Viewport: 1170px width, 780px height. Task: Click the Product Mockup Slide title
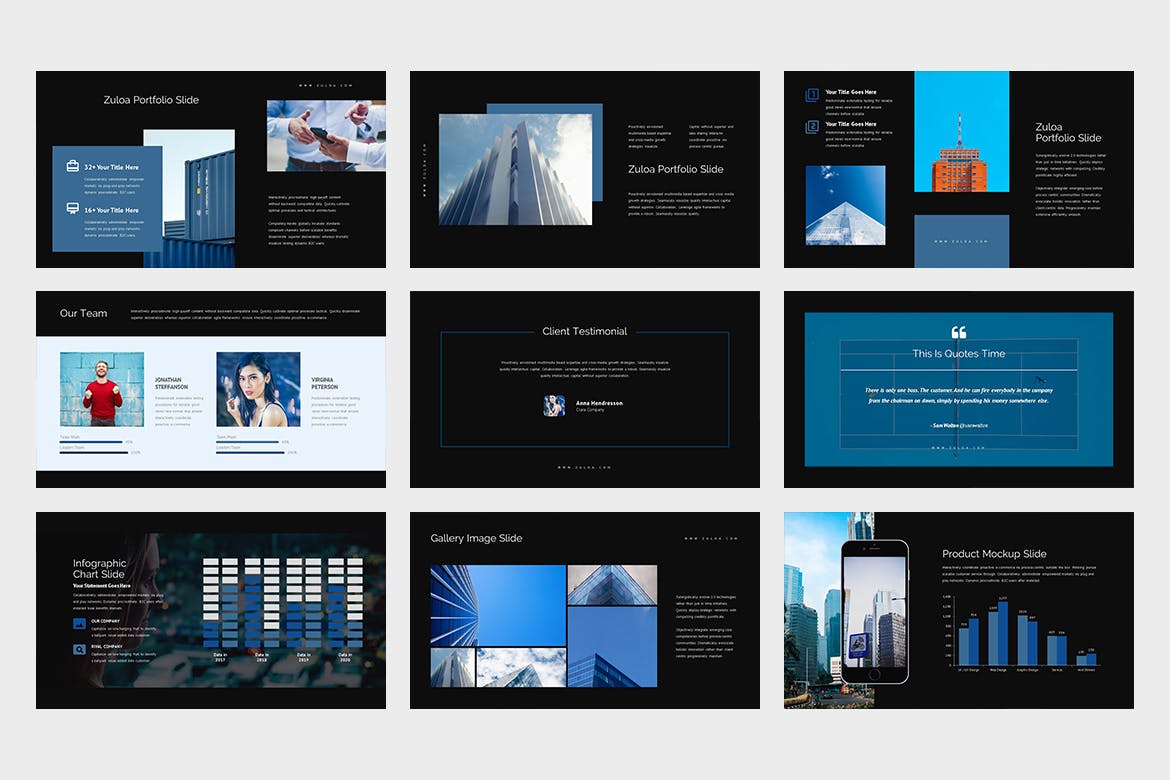994,553
